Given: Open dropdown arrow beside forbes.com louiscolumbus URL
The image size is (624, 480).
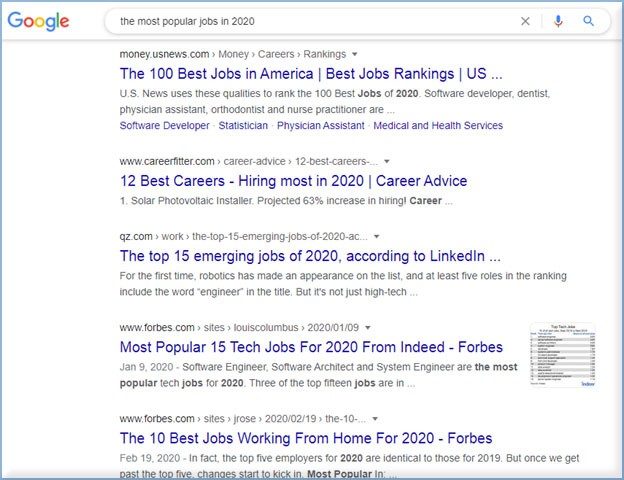Looking at the screenshot, I should pyautogui.click(x=368, y=327).
